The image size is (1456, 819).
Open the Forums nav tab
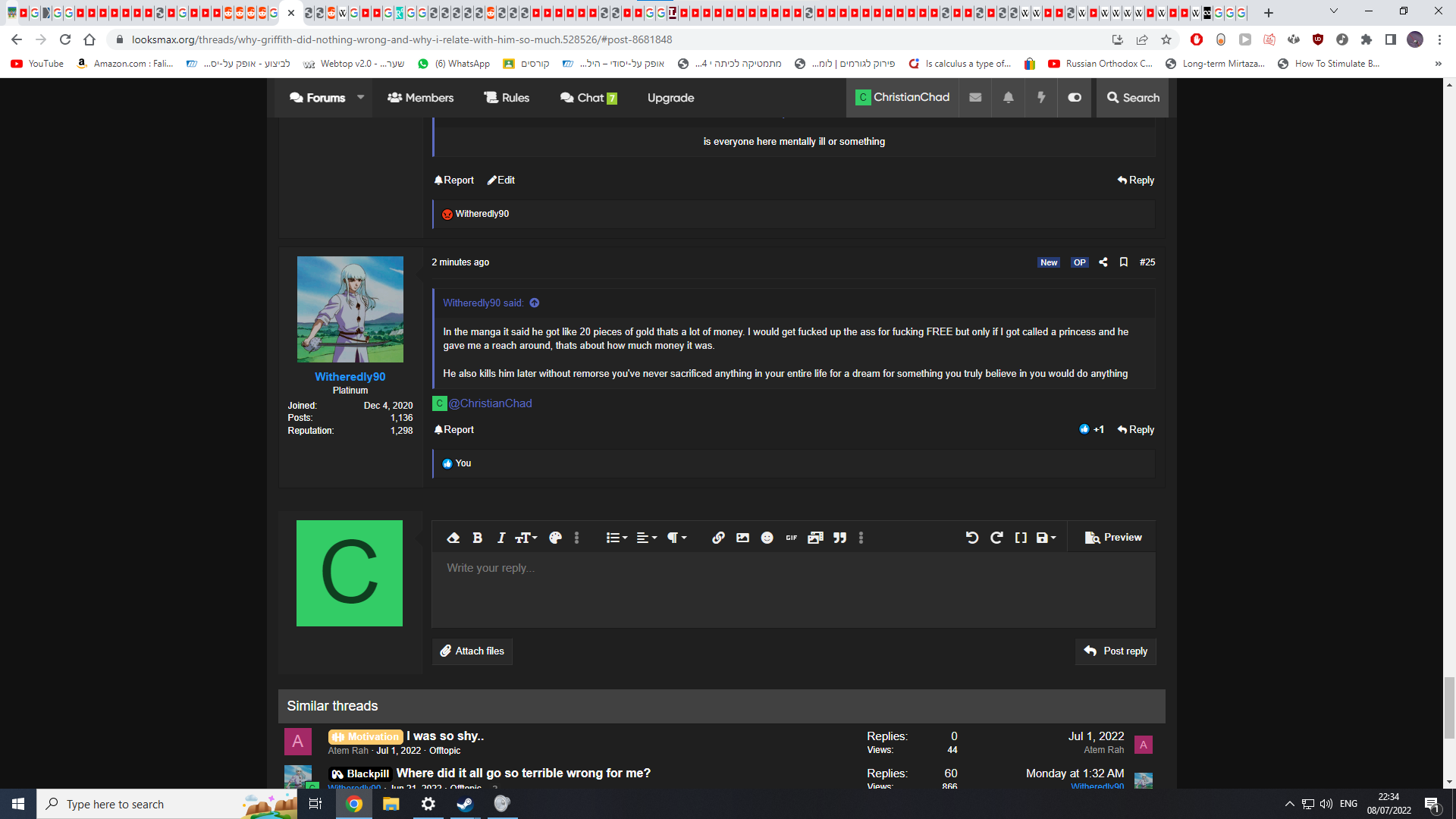tap(317, 98)
